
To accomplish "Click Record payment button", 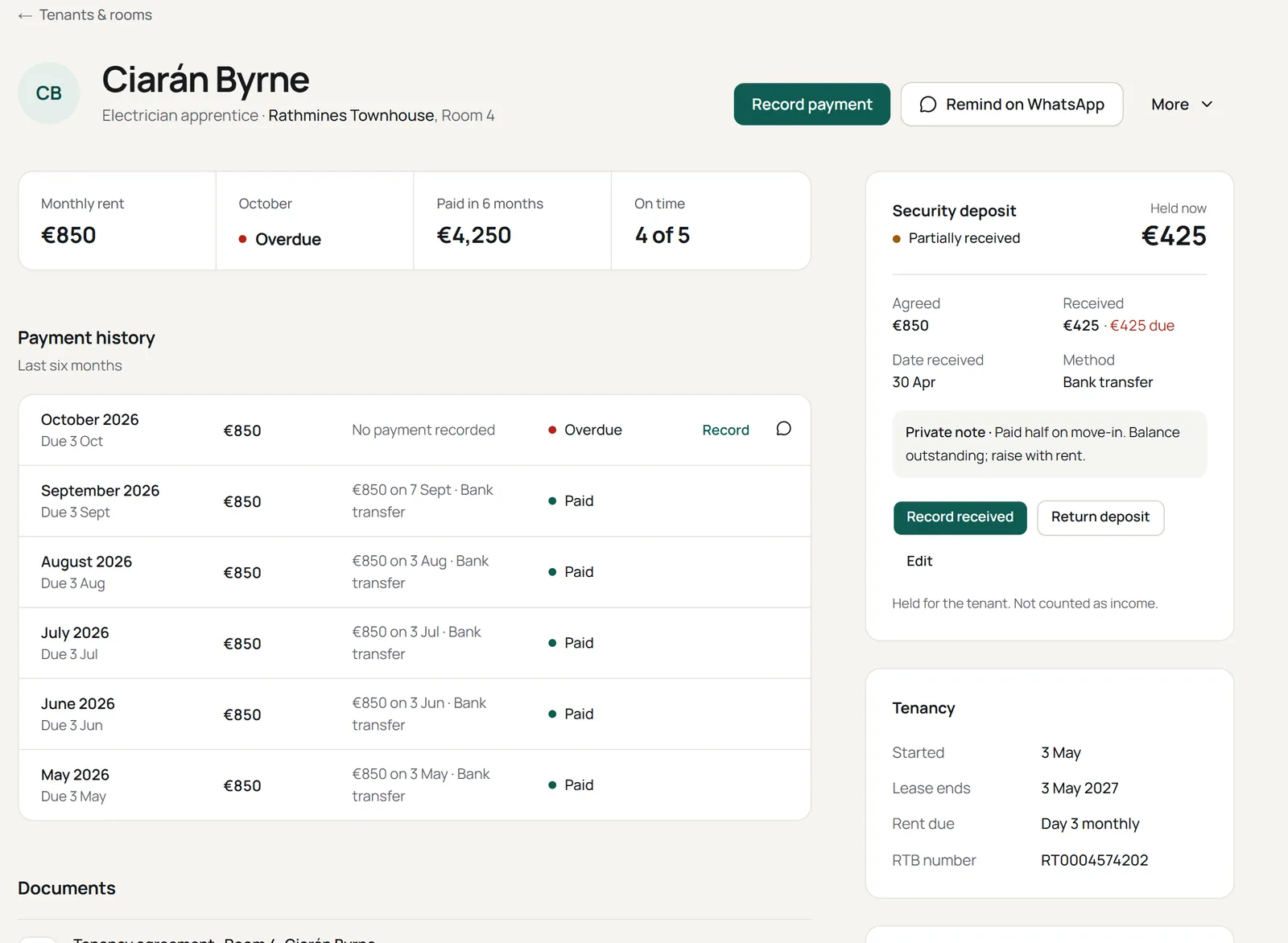I will click(811, 105).
